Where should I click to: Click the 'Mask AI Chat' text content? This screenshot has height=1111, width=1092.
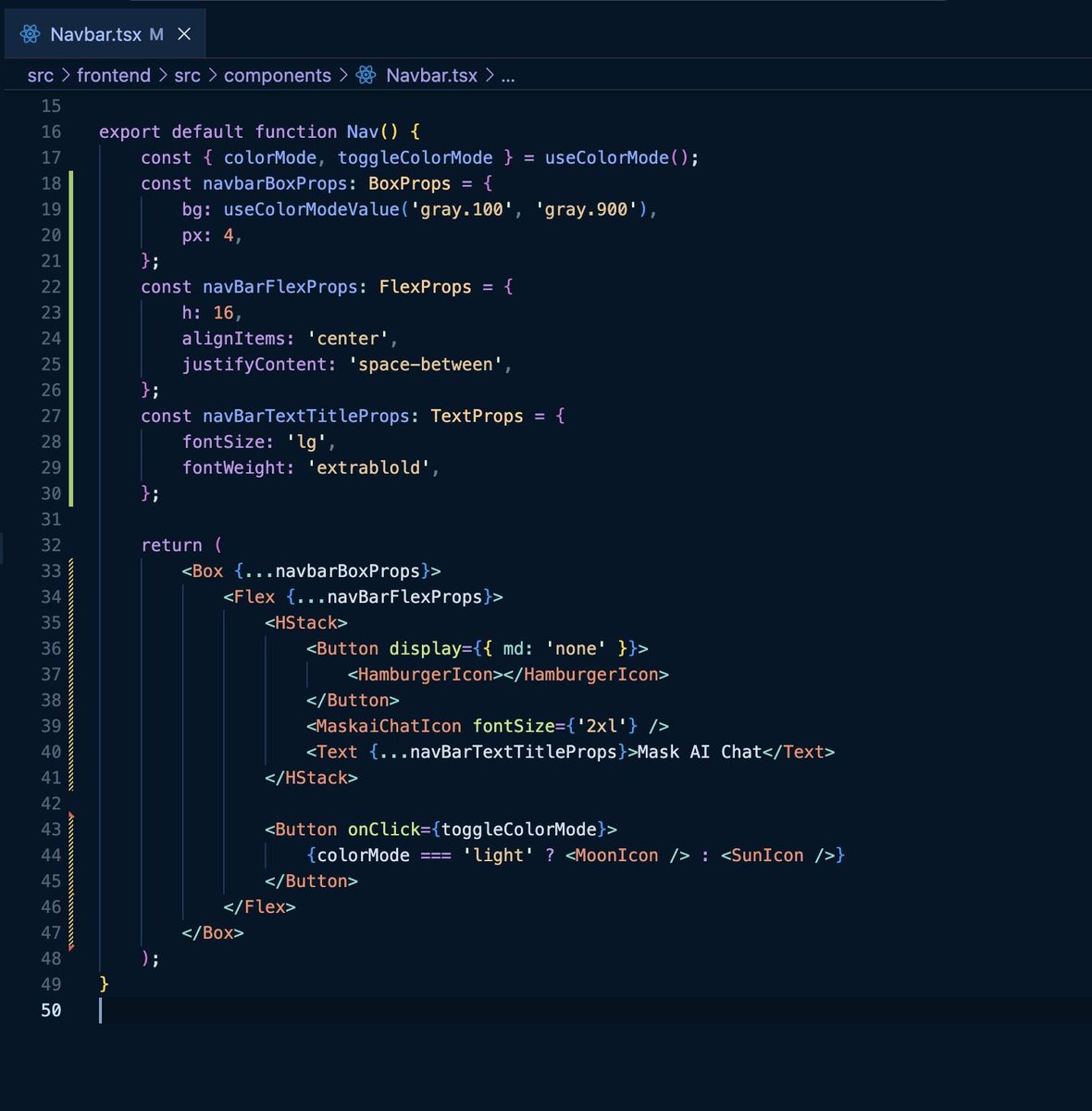point(700,752)
